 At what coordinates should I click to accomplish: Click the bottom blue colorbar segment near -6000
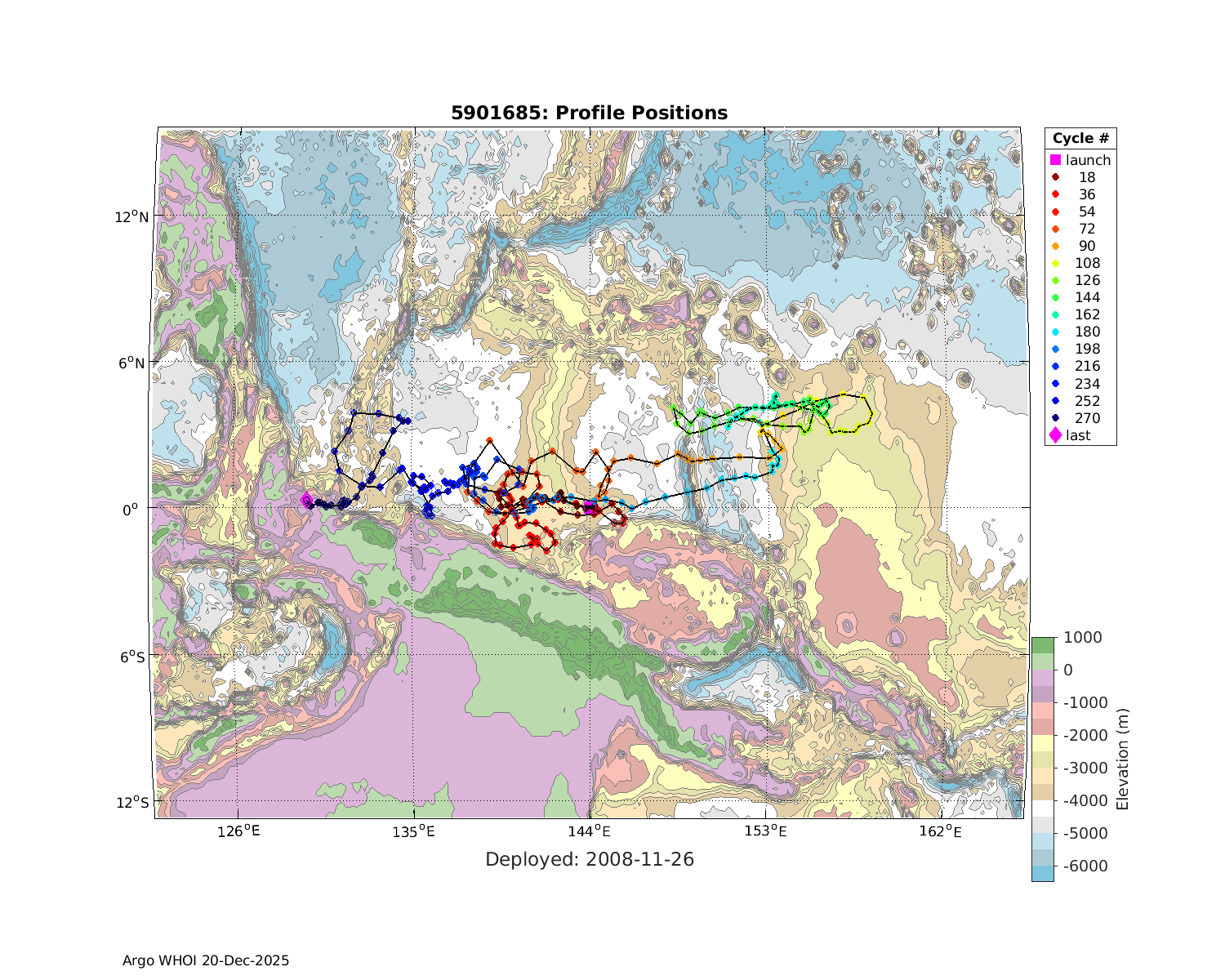[x=1042, y=873]
